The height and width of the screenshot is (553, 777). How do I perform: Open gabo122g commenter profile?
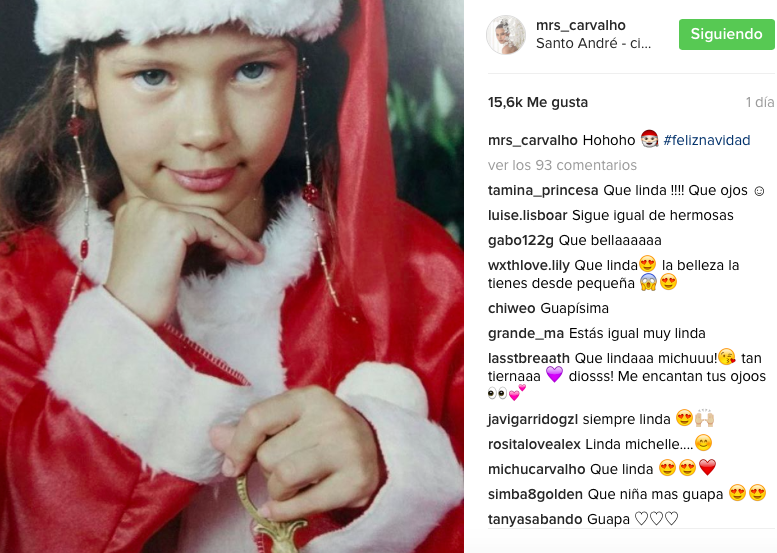click(x=521, y=241)
